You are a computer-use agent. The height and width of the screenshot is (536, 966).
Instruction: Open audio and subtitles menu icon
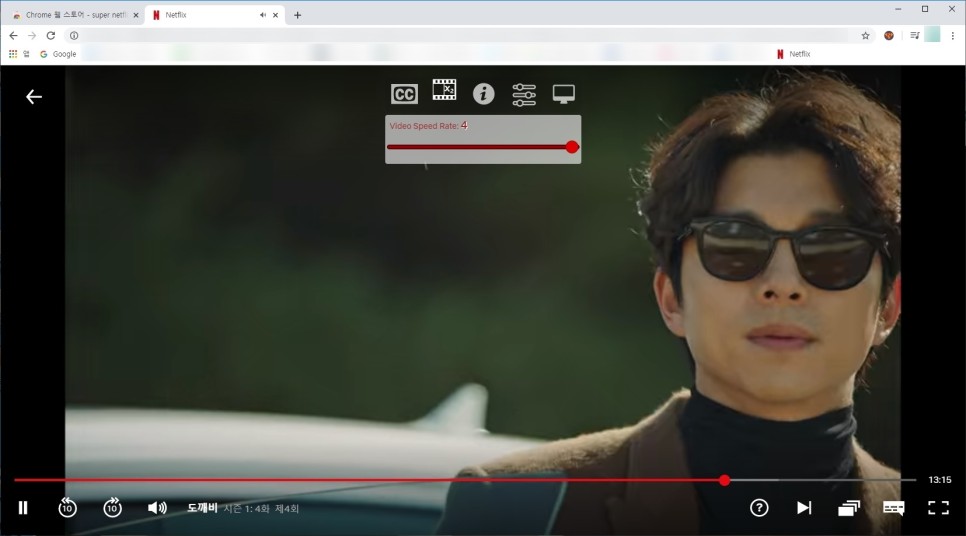pos(893,508)
